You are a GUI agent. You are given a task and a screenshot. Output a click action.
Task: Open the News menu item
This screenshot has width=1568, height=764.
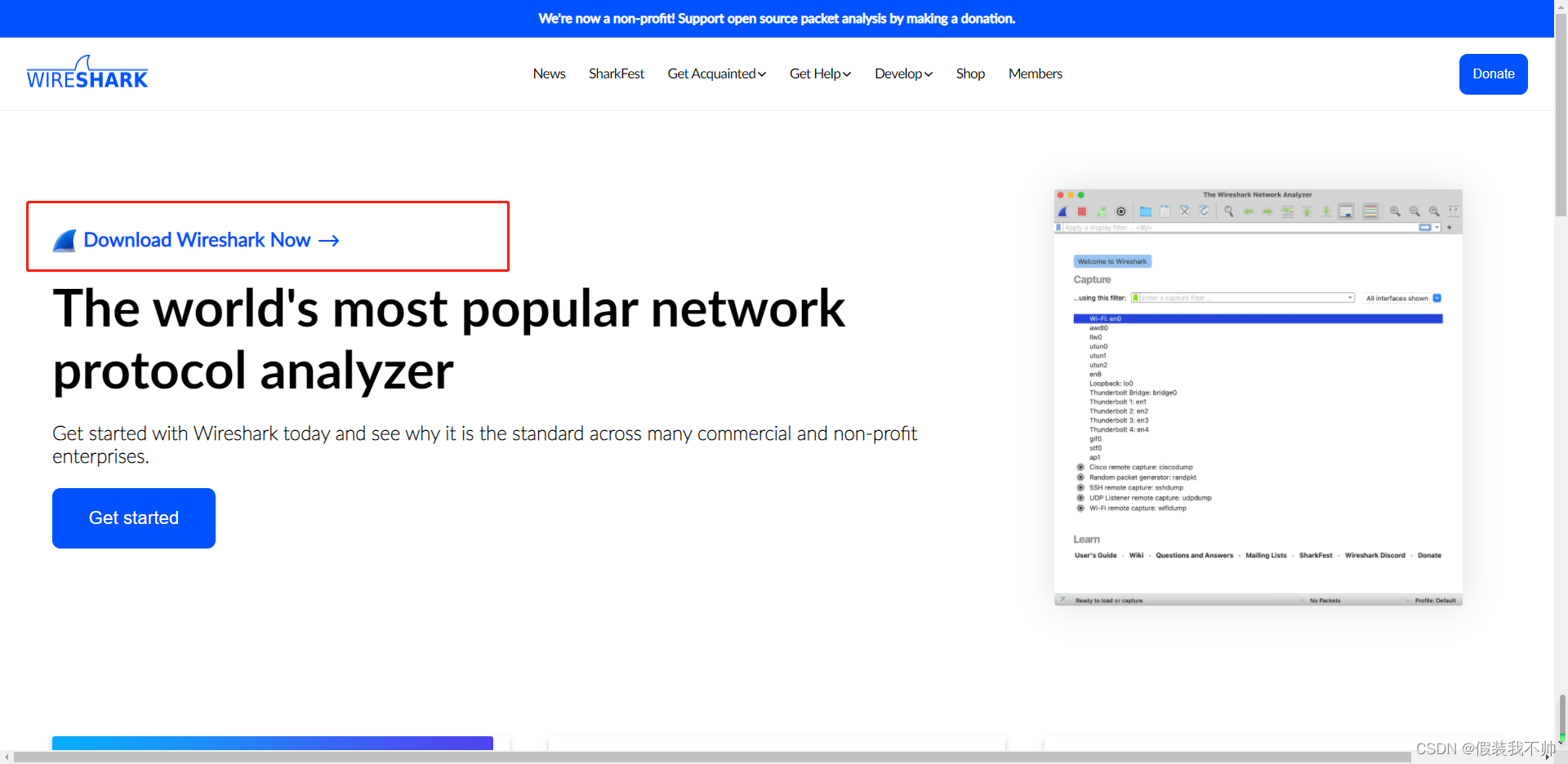[x=549, y=73]
